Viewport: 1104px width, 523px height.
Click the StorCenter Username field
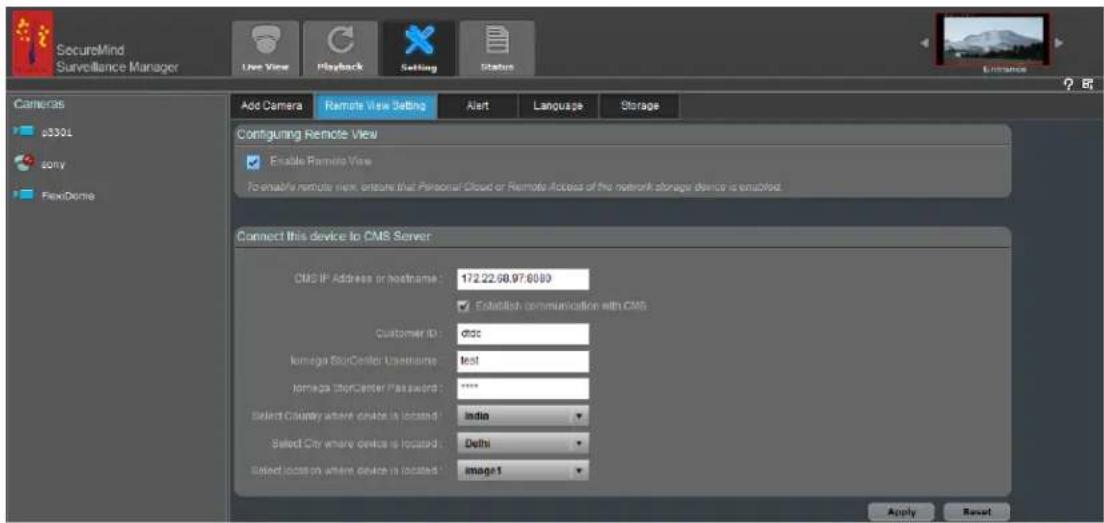pyautogui.click(x=522, y=362)
